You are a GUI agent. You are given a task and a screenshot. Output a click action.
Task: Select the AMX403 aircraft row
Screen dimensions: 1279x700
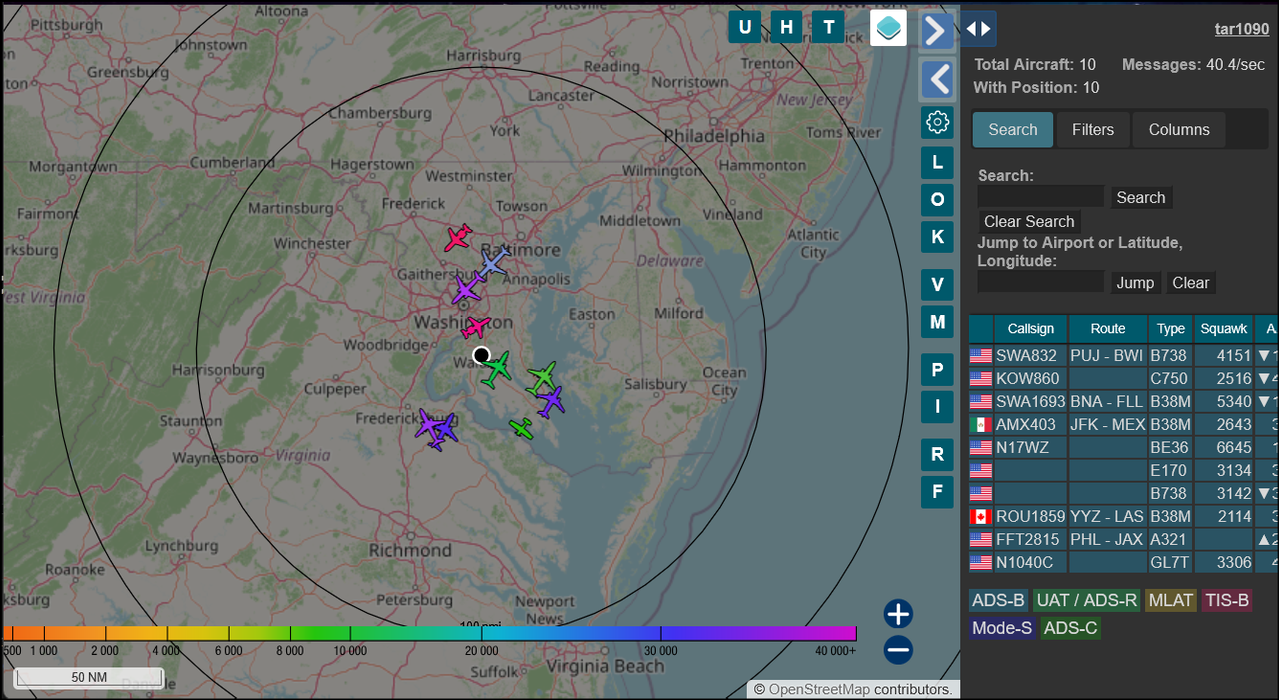(x=1123, y=424)
